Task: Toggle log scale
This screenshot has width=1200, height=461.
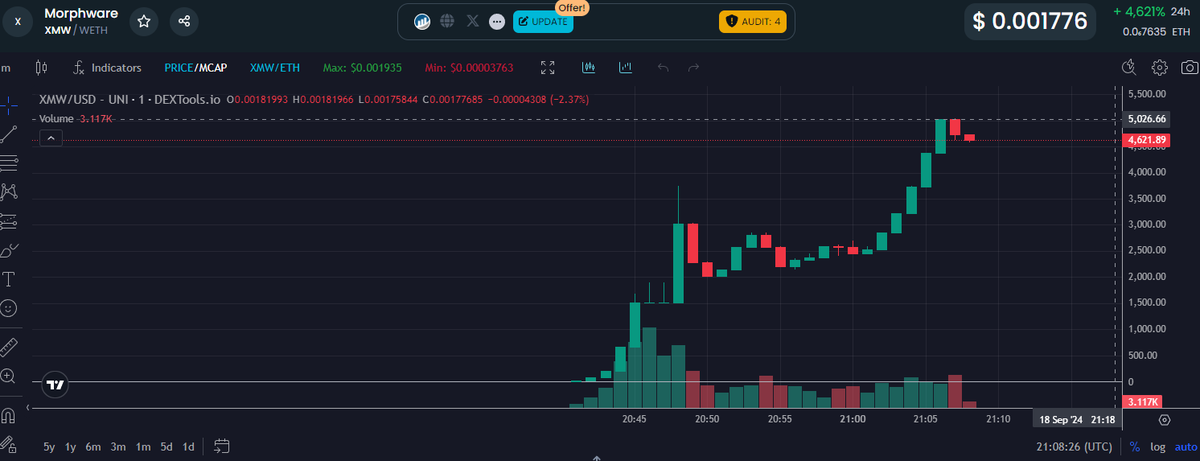Action: [1158, 446]
